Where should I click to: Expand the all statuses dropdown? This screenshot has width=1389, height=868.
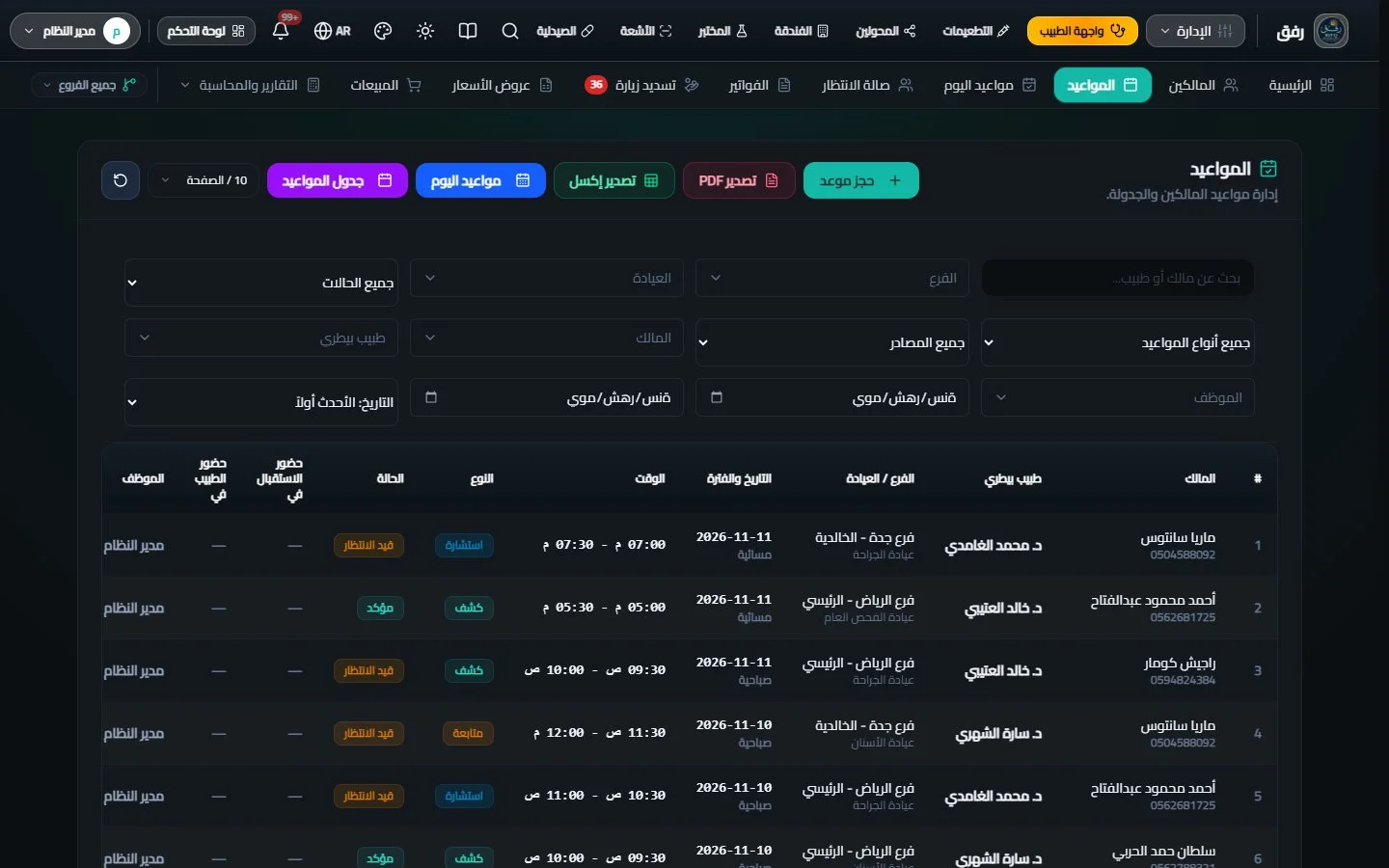(x=261, y=283)
